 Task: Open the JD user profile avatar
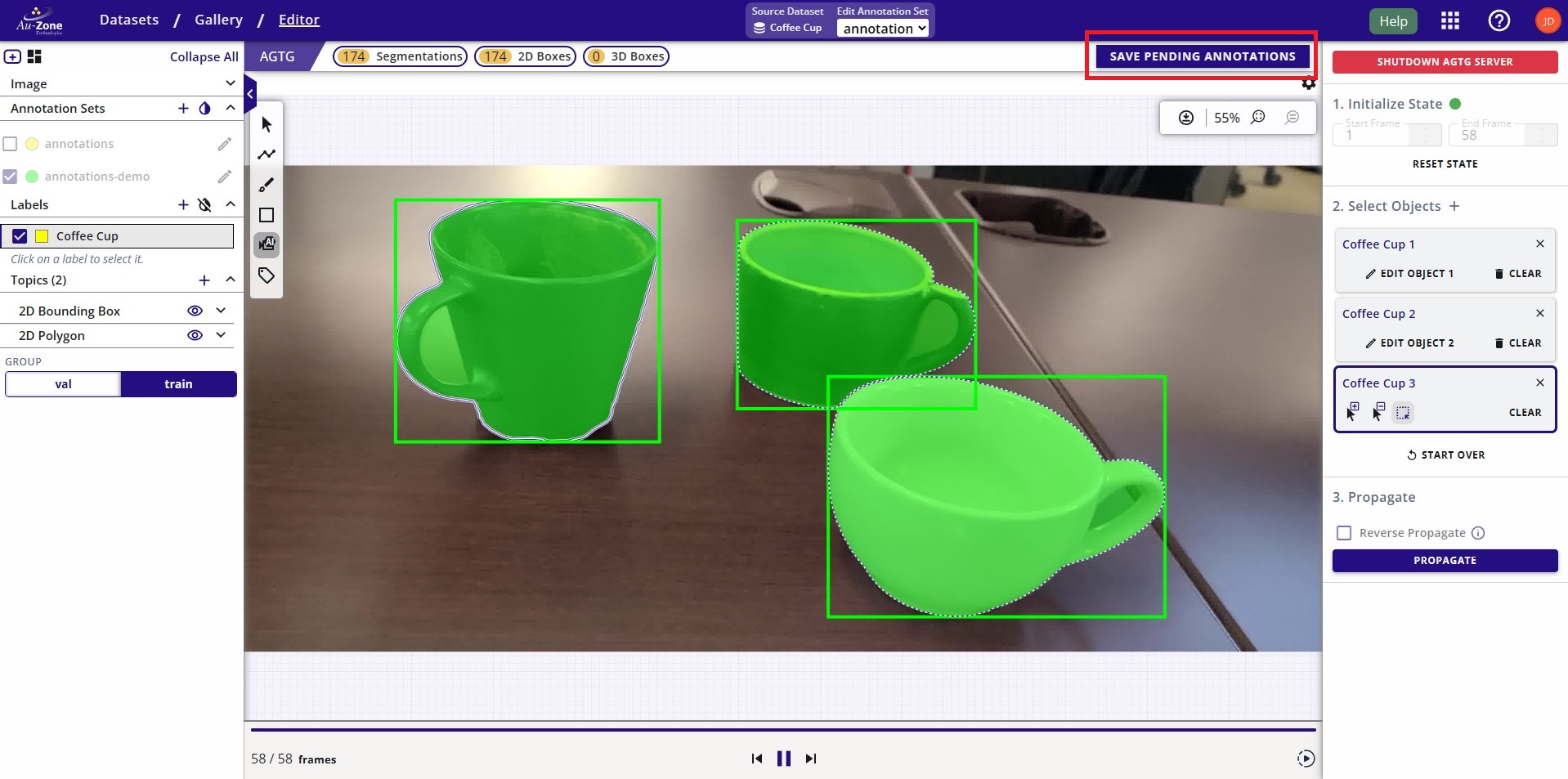tap(1548, 21)
